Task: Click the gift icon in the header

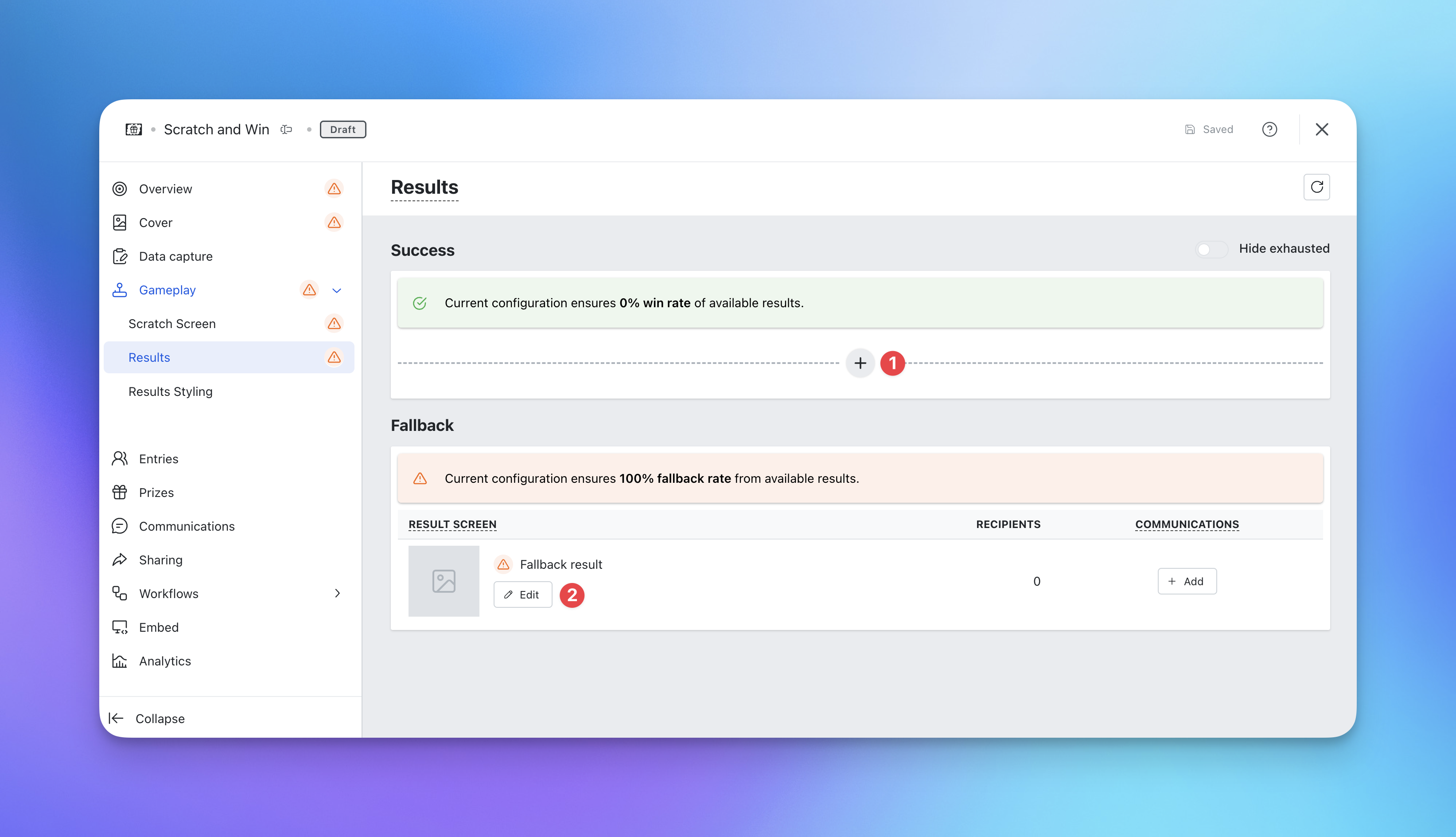Action: 133,129
